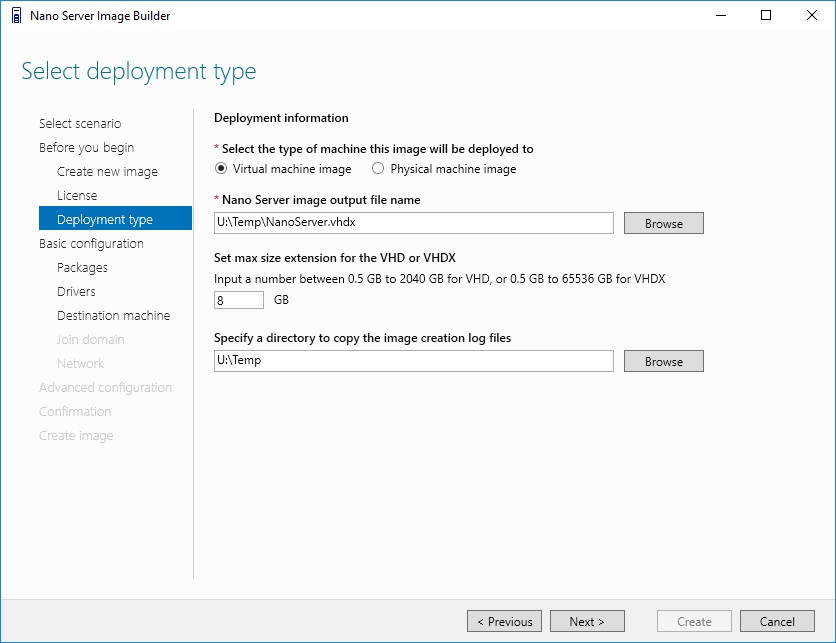The image size is (836, 643).
Task: Select the Deployment type step
Action: coord(115,218)
